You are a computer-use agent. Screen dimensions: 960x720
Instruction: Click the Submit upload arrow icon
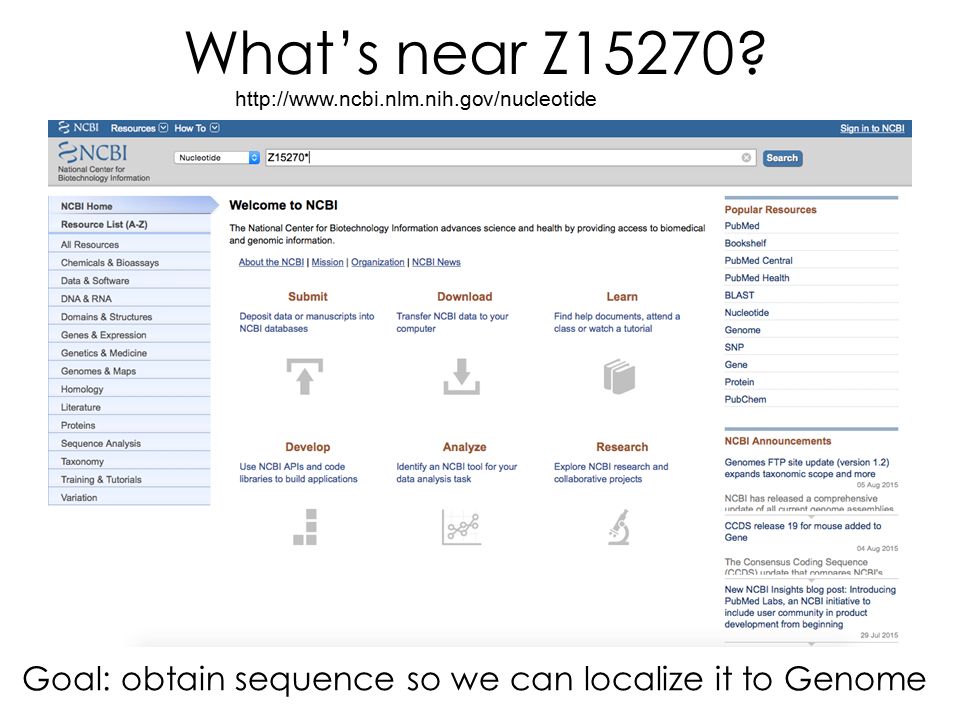pos(305,377)
